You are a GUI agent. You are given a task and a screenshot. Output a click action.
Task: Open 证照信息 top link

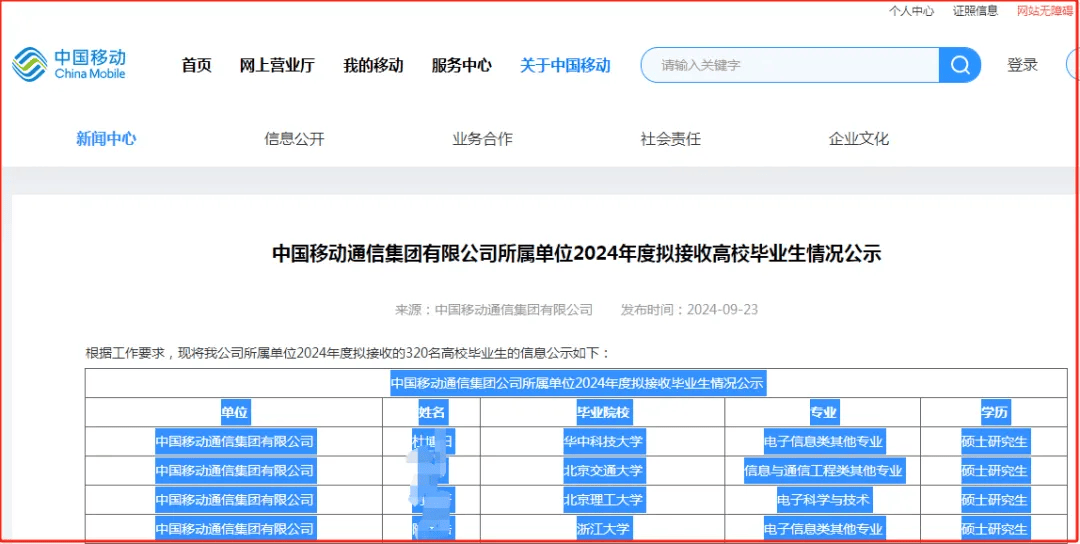pos(975,10)
